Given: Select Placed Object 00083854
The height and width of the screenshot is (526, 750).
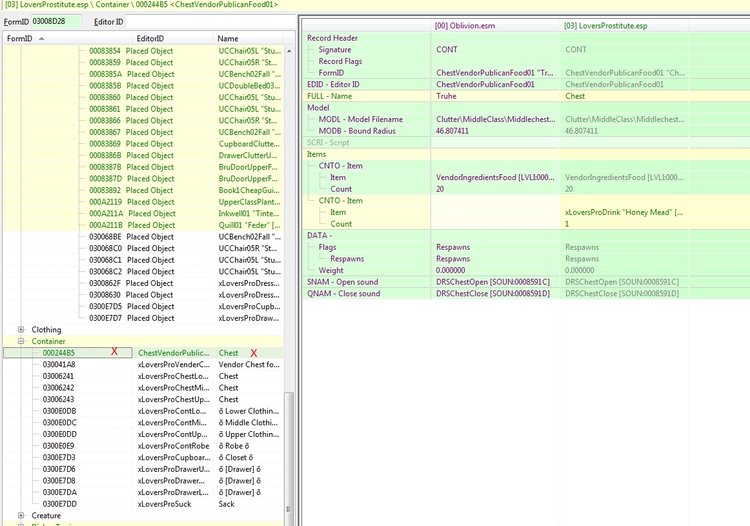Looking at the screenshot, I should point(143,51).
